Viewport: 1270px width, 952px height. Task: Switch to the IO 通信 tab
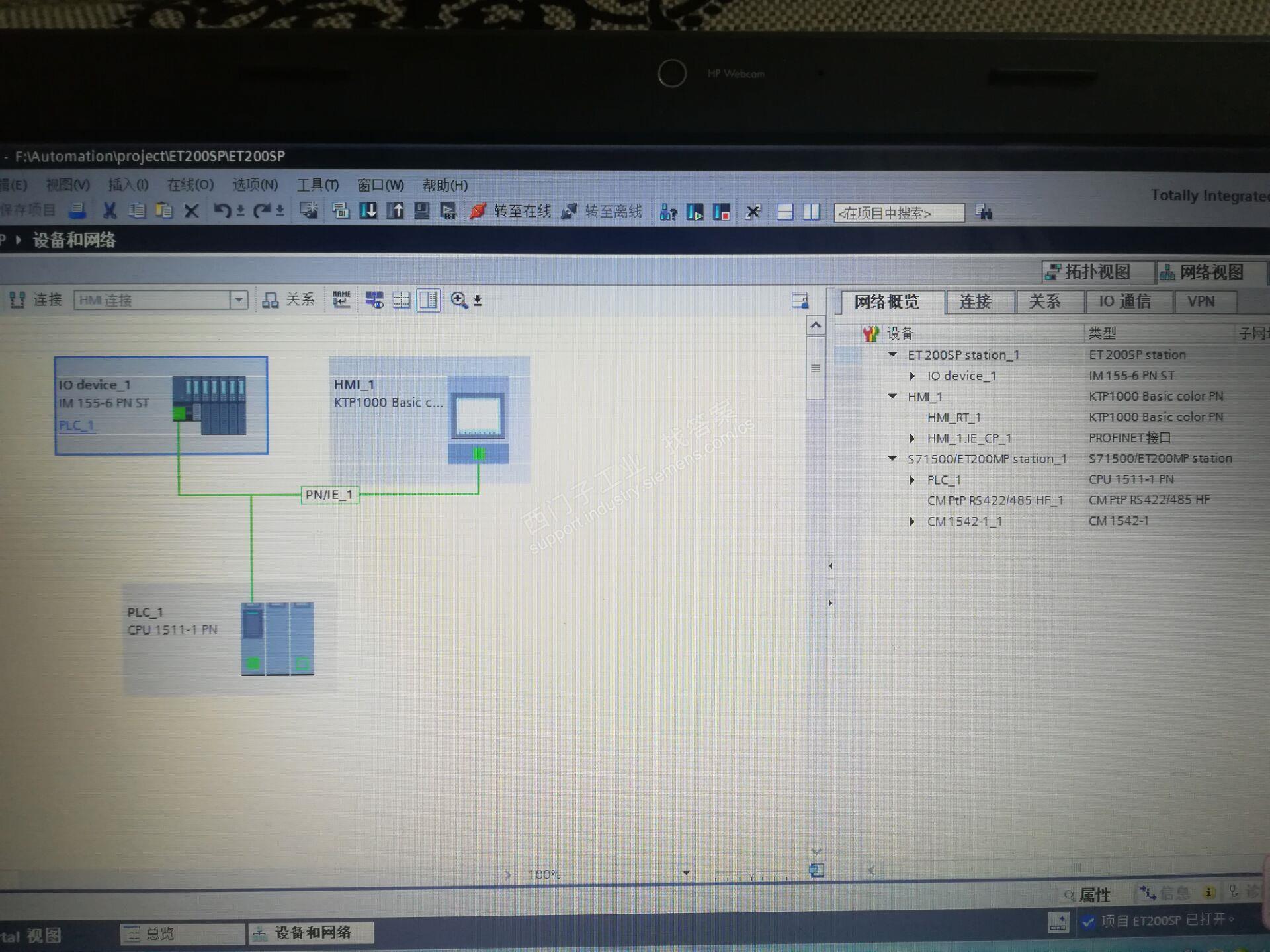[1125, 302]
